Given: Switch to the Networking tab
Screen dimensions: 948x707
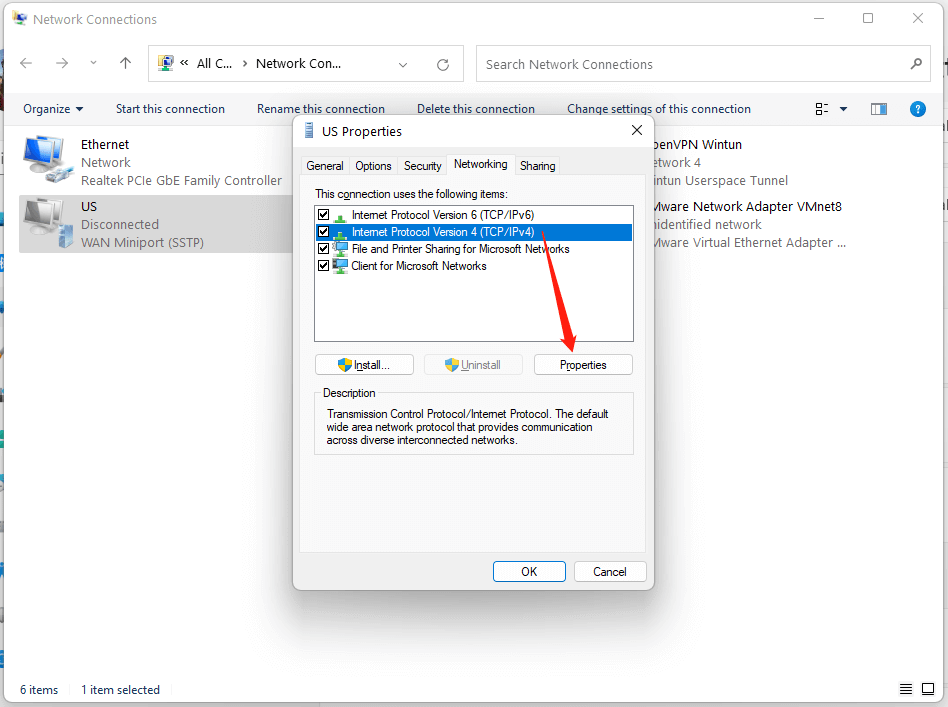Looking at the screenshot, I should click(x=481, y=164).
